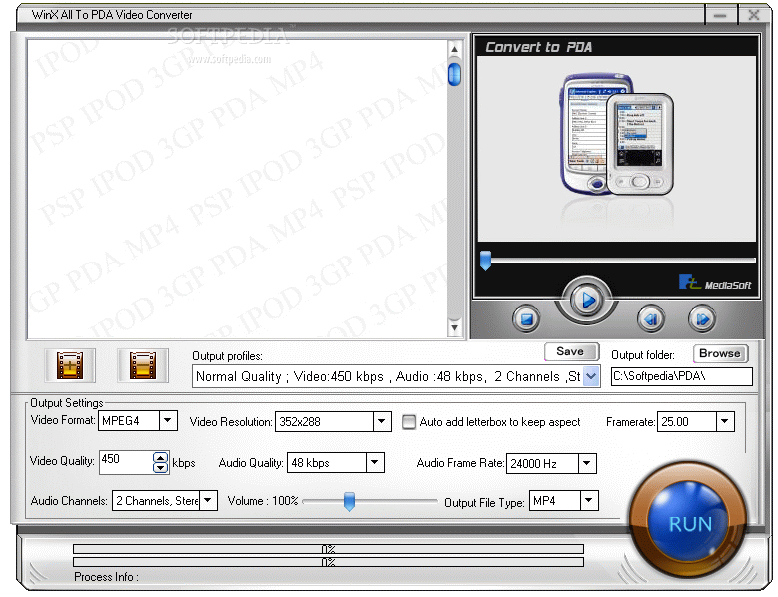This screenshot has height=597, width=778.
Task: Click inside the Output folder path field
Action: click(682, 376)
